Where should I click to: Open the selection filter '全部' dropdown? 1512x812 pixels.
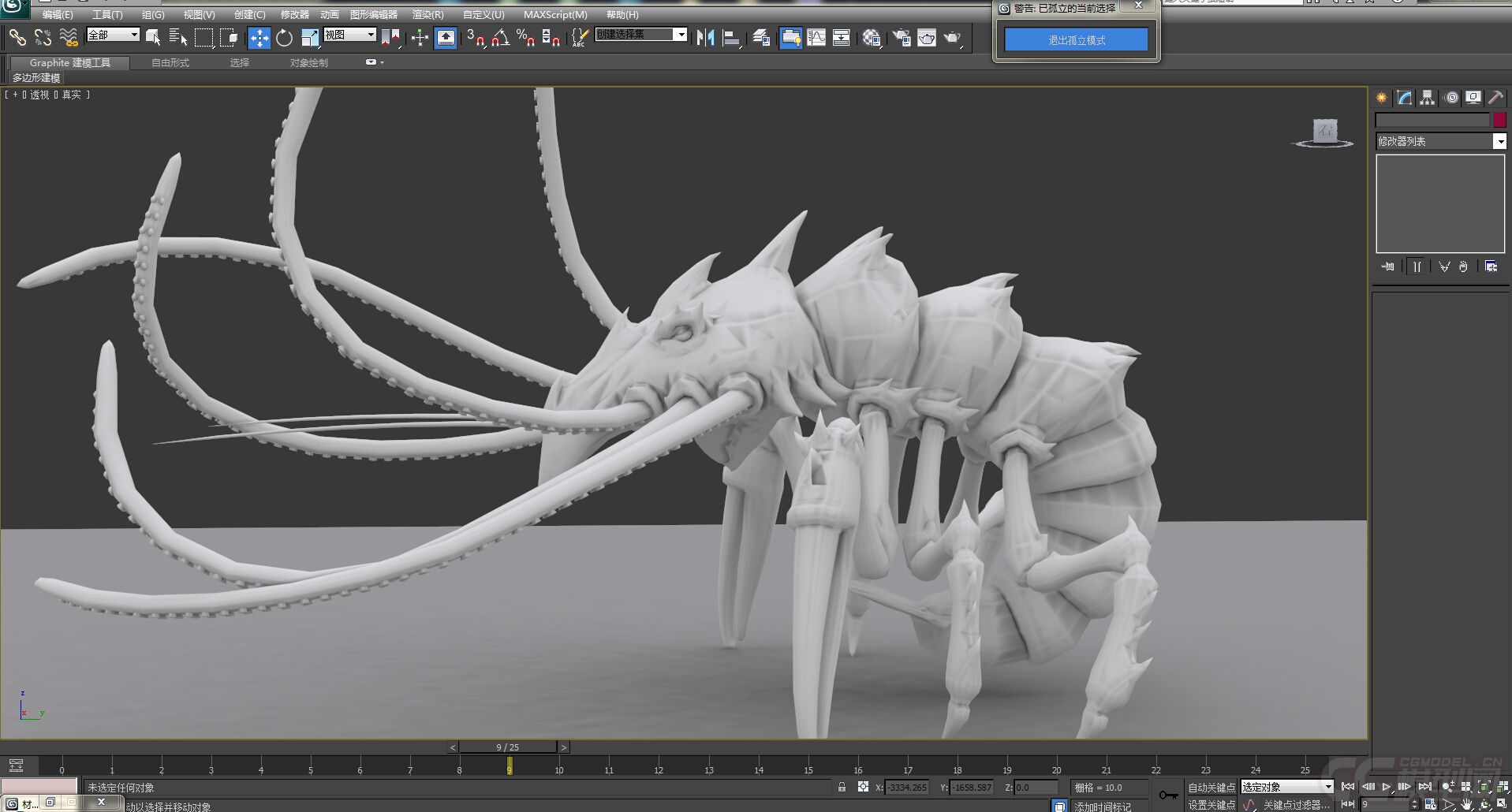point(113,35)
